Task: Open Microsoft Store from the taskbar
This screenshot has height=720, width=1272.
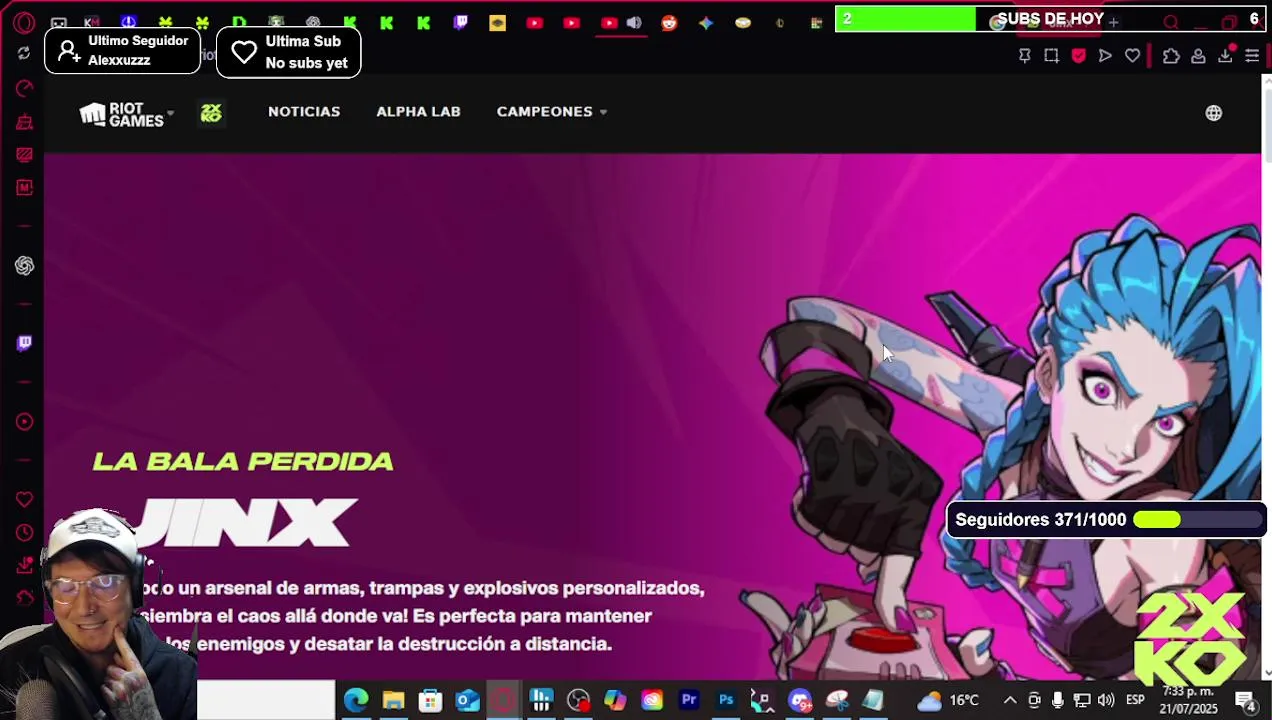Action: 430,700
